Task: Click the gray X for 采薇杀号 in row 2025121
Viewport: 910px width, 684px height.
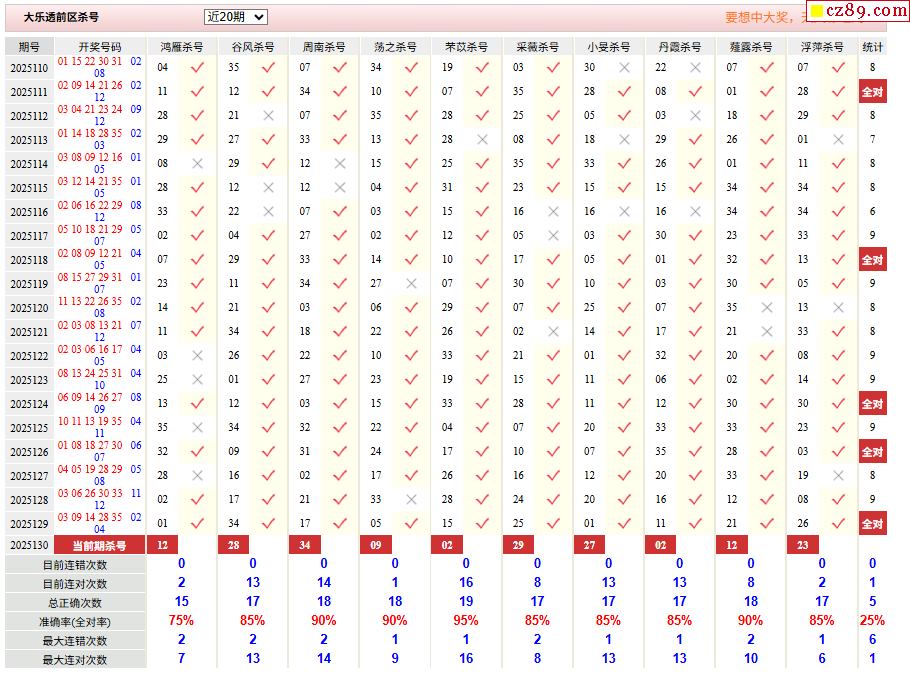Action: [x=553, y=332]
